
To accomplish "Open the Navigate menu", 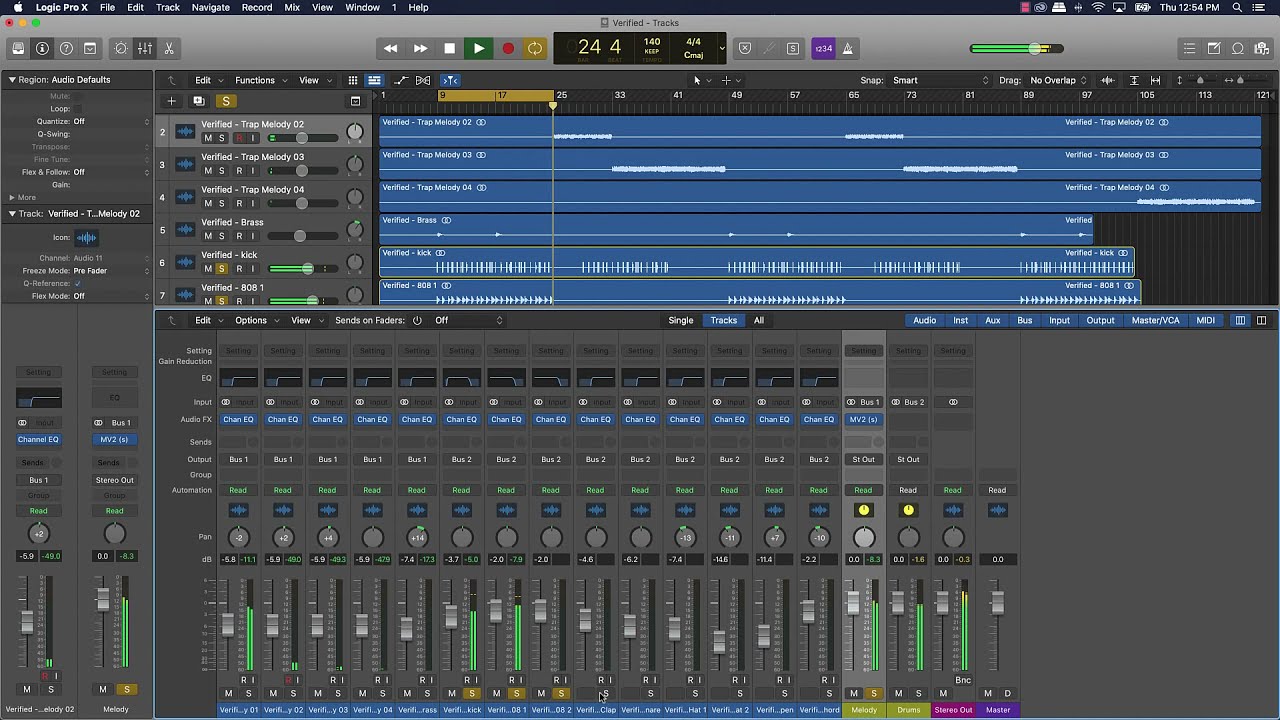I will point(210,7).
